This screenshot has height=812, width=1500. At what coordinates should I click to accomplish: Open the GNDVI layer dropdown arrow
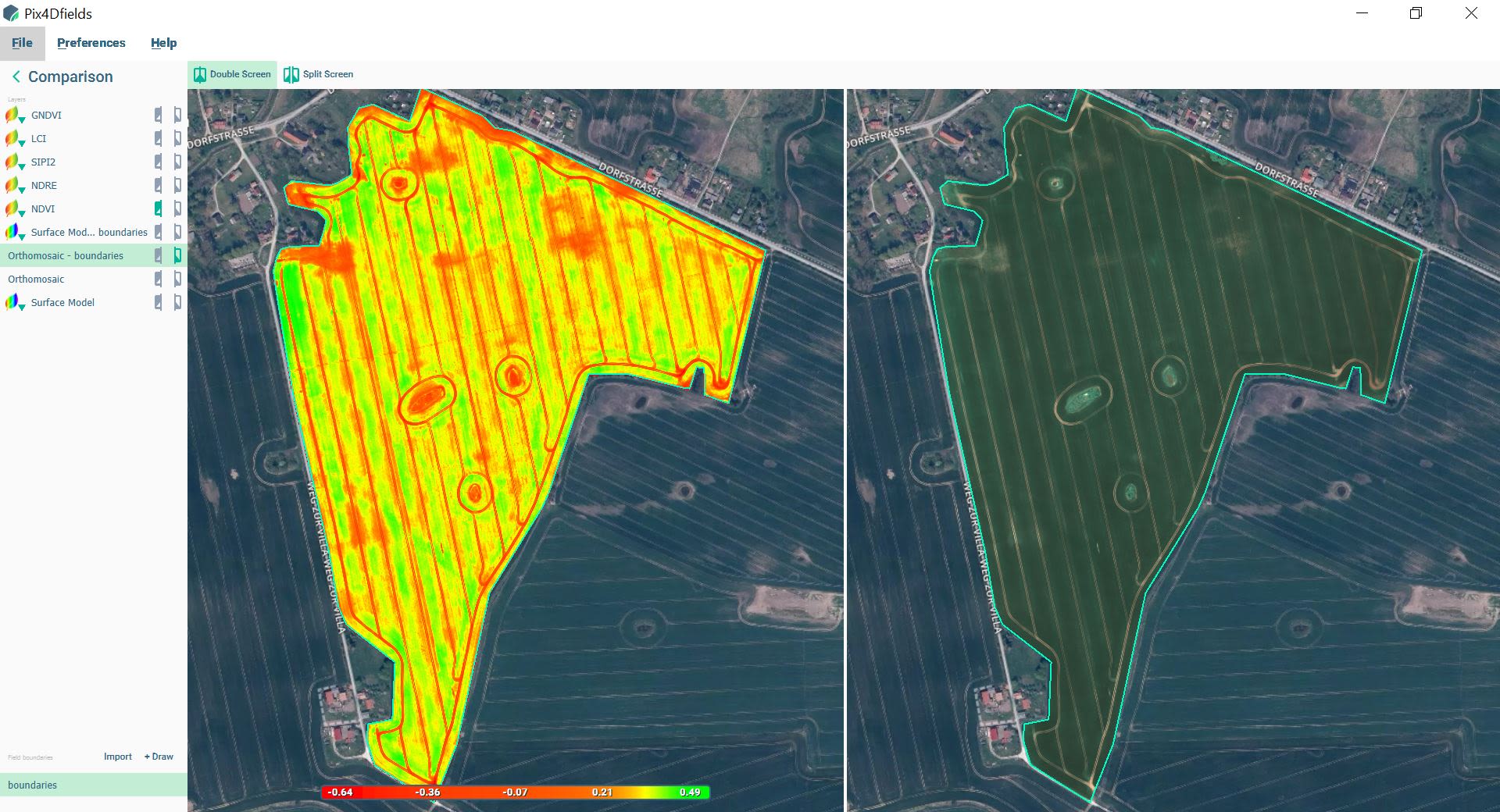tap(21, 119)
